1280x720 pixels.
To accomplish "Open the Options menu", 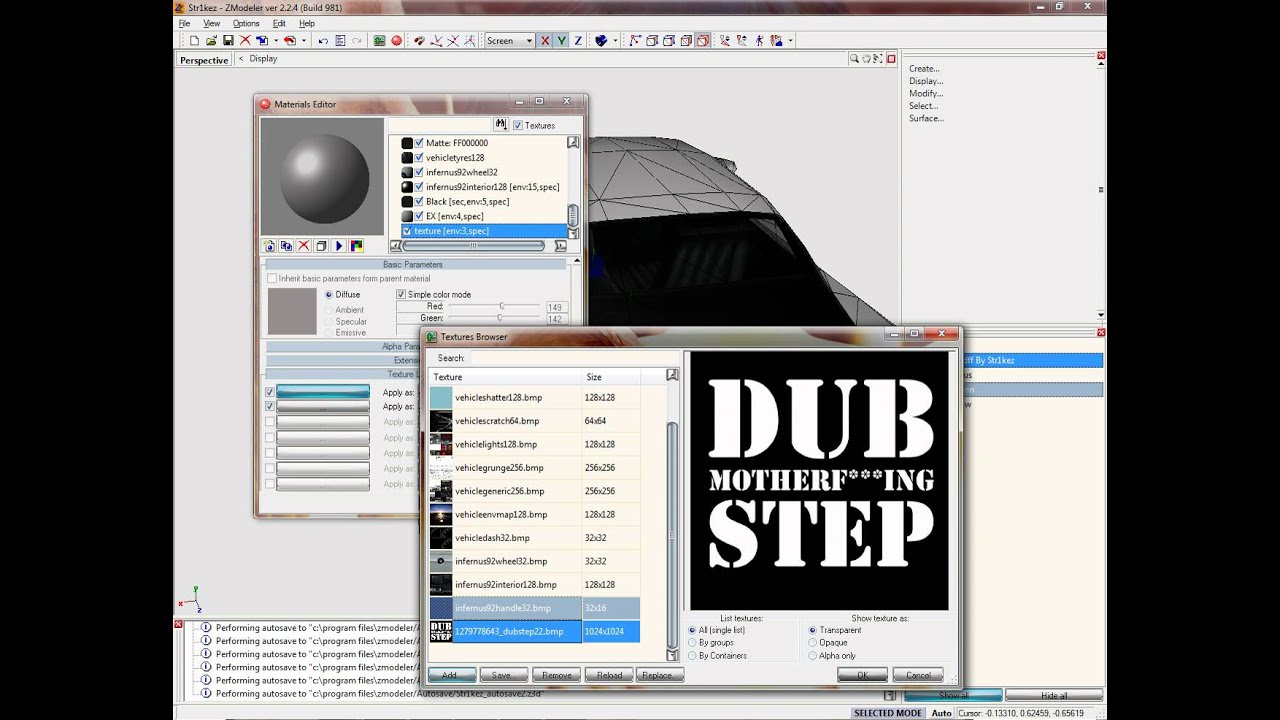I will [246, 23].
